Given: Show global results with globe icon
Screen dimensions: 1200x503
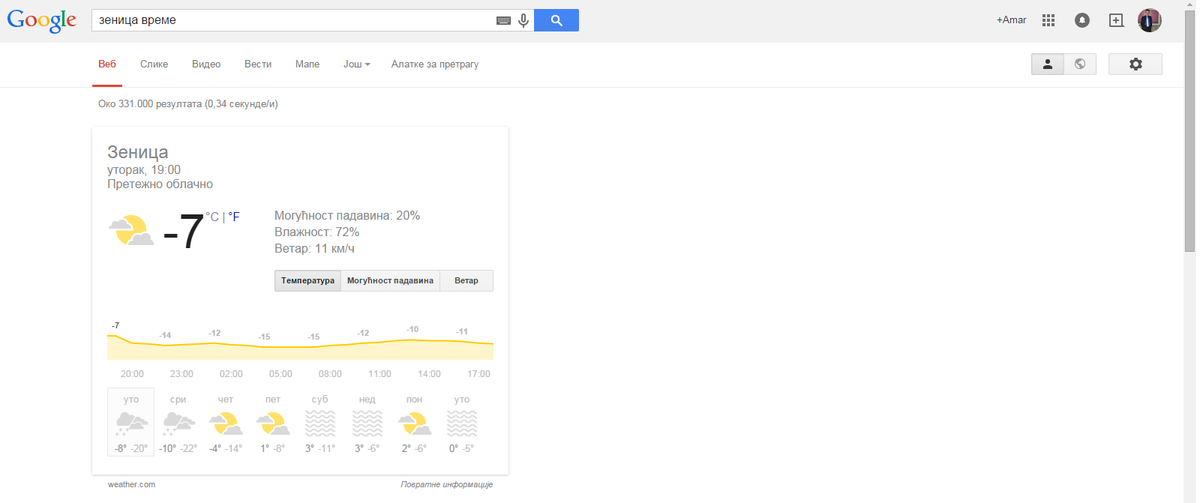Looking at the screenshot, I should coord(1080,64).
